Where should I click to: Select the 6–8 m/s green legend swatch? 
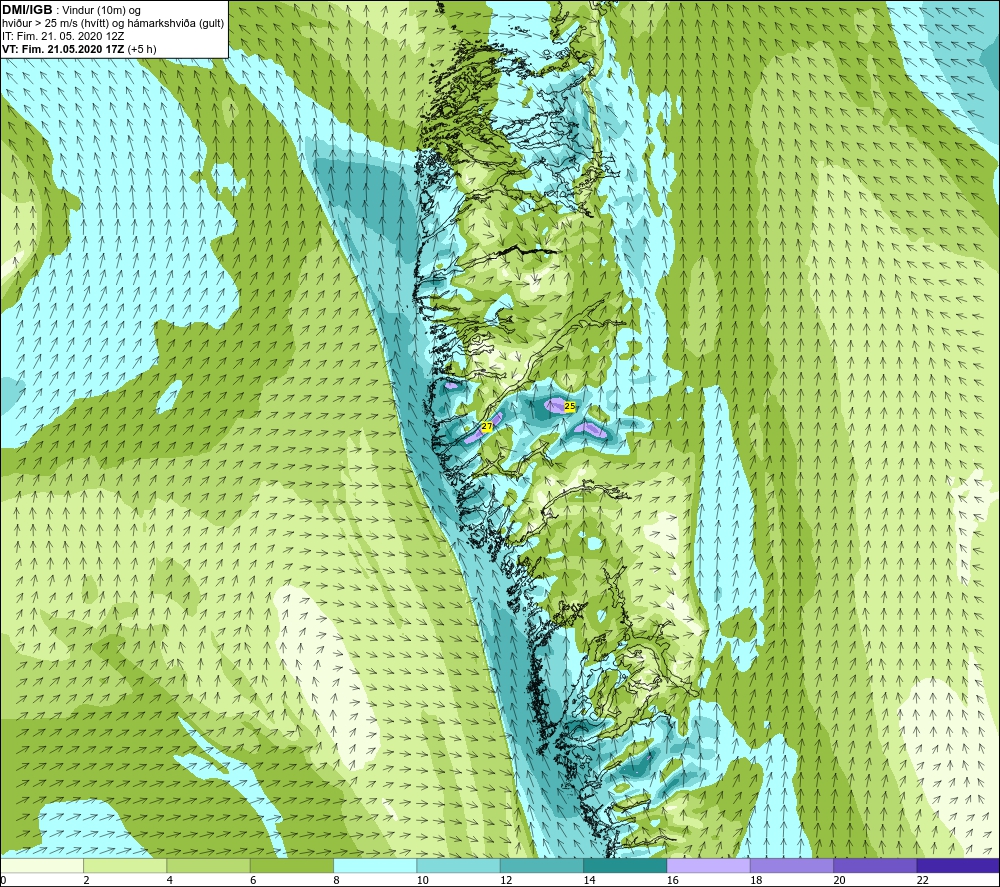(x=292, y=865)
